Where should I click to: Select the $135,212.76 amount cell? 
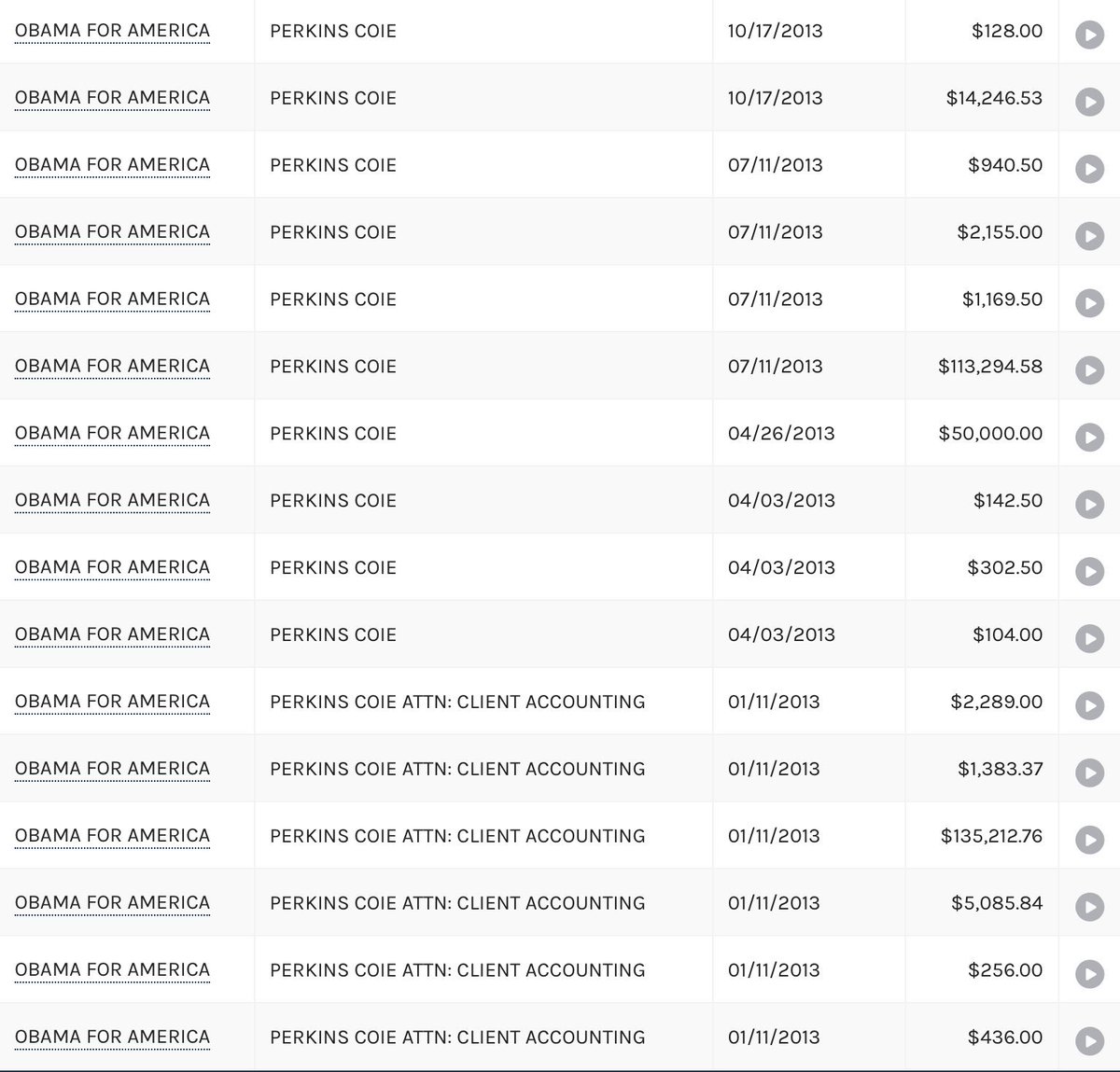[x=981, y=837]
